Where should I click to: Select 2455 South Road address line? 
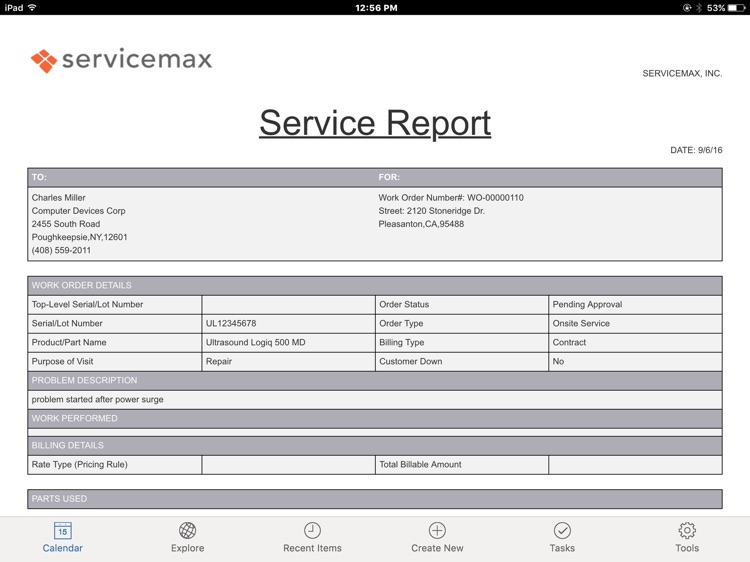coord(66,224)
